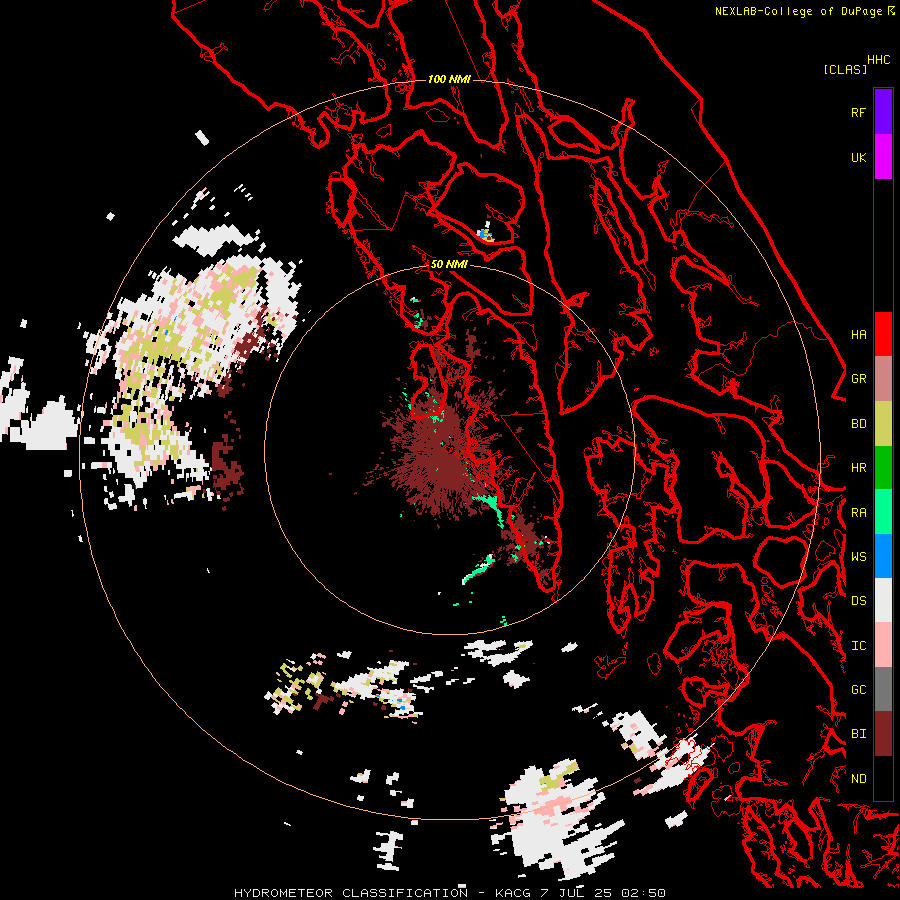The width and height of the screenshot is (900, 900).
Task: Click the HA red legend swatch
Action: point(883,334)
